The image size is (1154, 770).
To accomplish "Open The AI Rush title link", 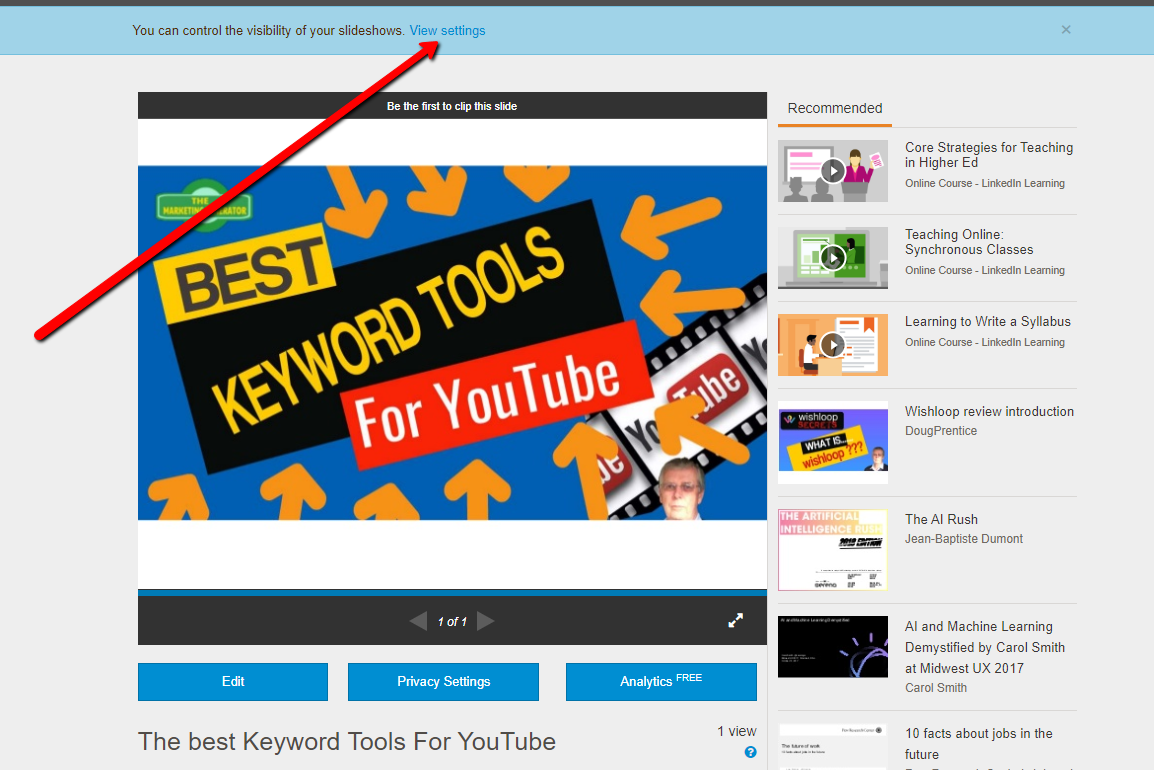I will (941, 520).
